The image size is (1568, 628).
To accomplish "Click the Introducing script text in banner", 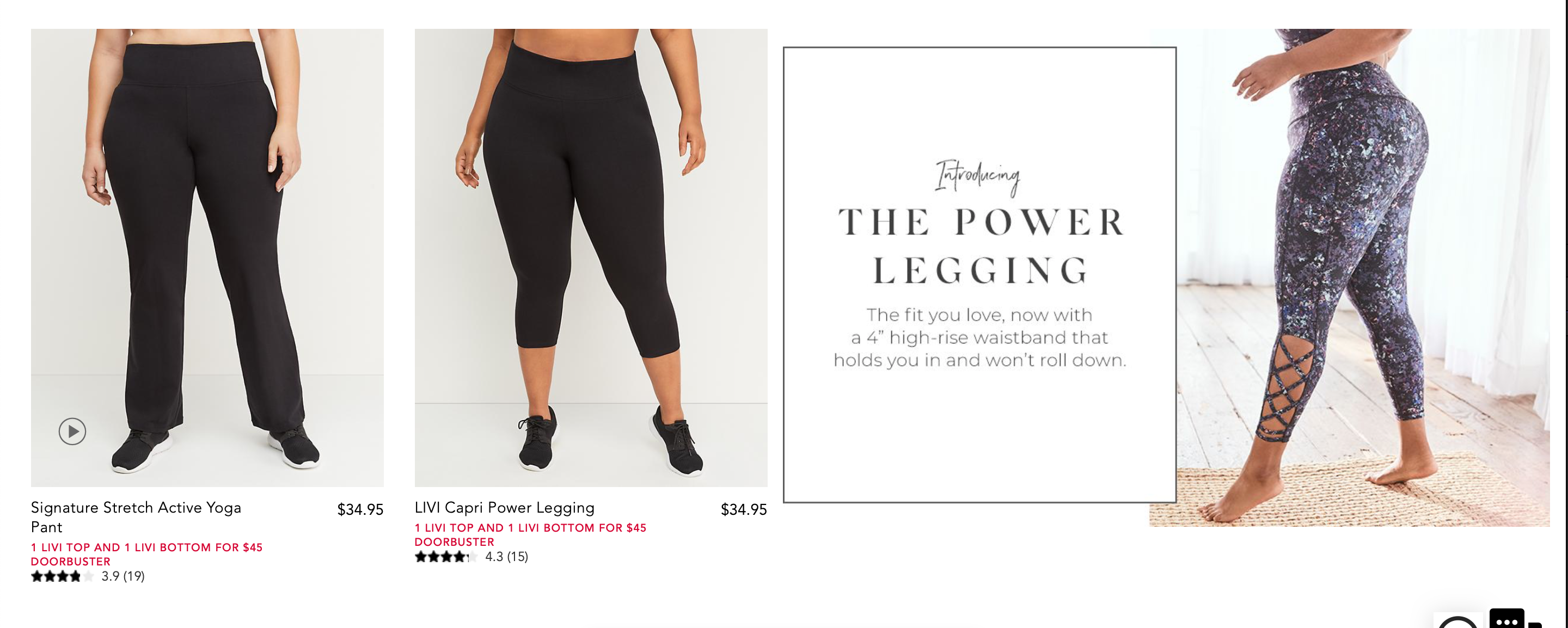I will pyautogui.click(x=978, y=176).
